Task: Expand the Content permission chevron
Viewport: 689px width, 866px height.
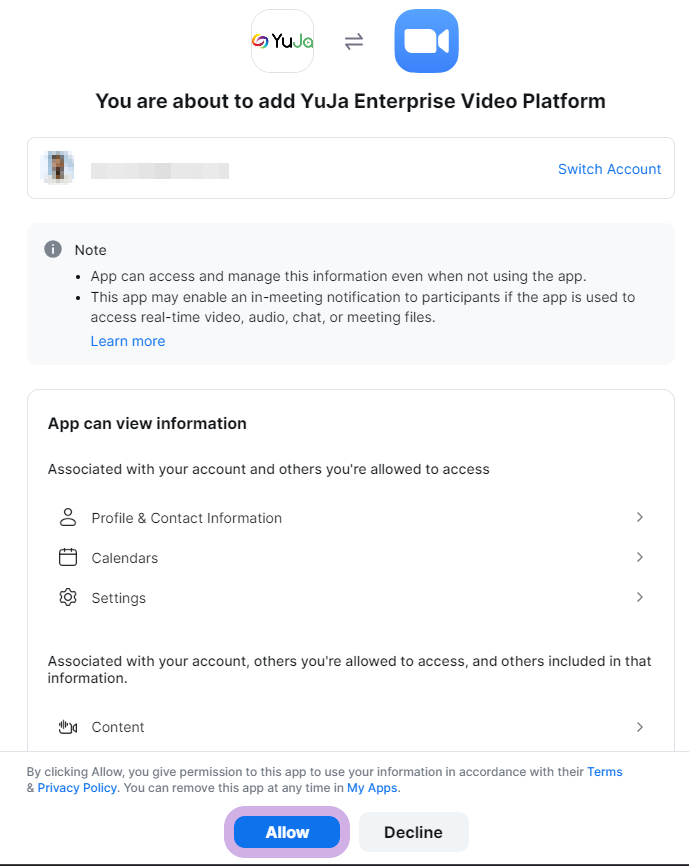Action: click(x=640, y=727)
